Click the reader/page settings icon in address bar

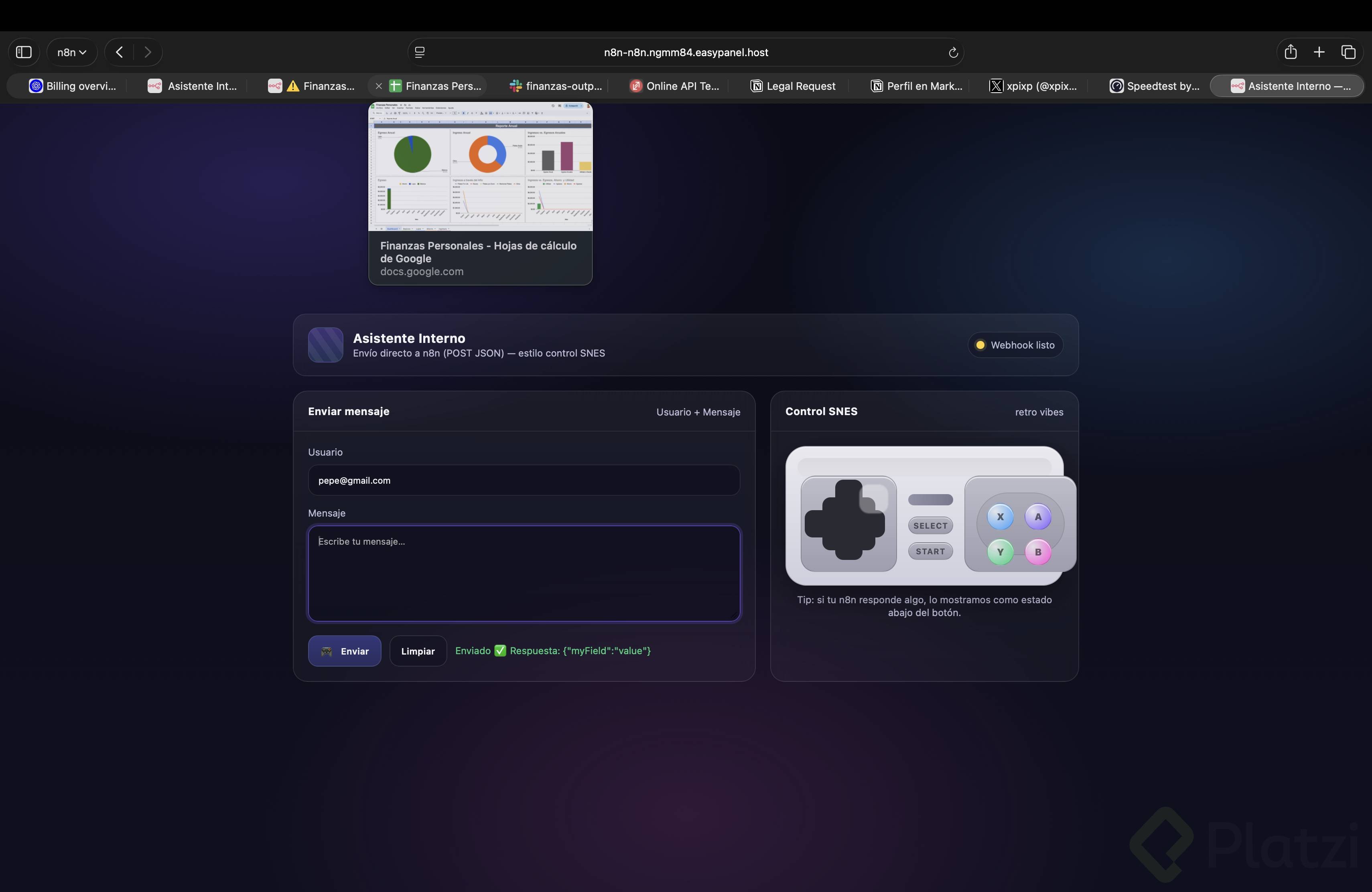pyautogui.click(x=420, y=53)
